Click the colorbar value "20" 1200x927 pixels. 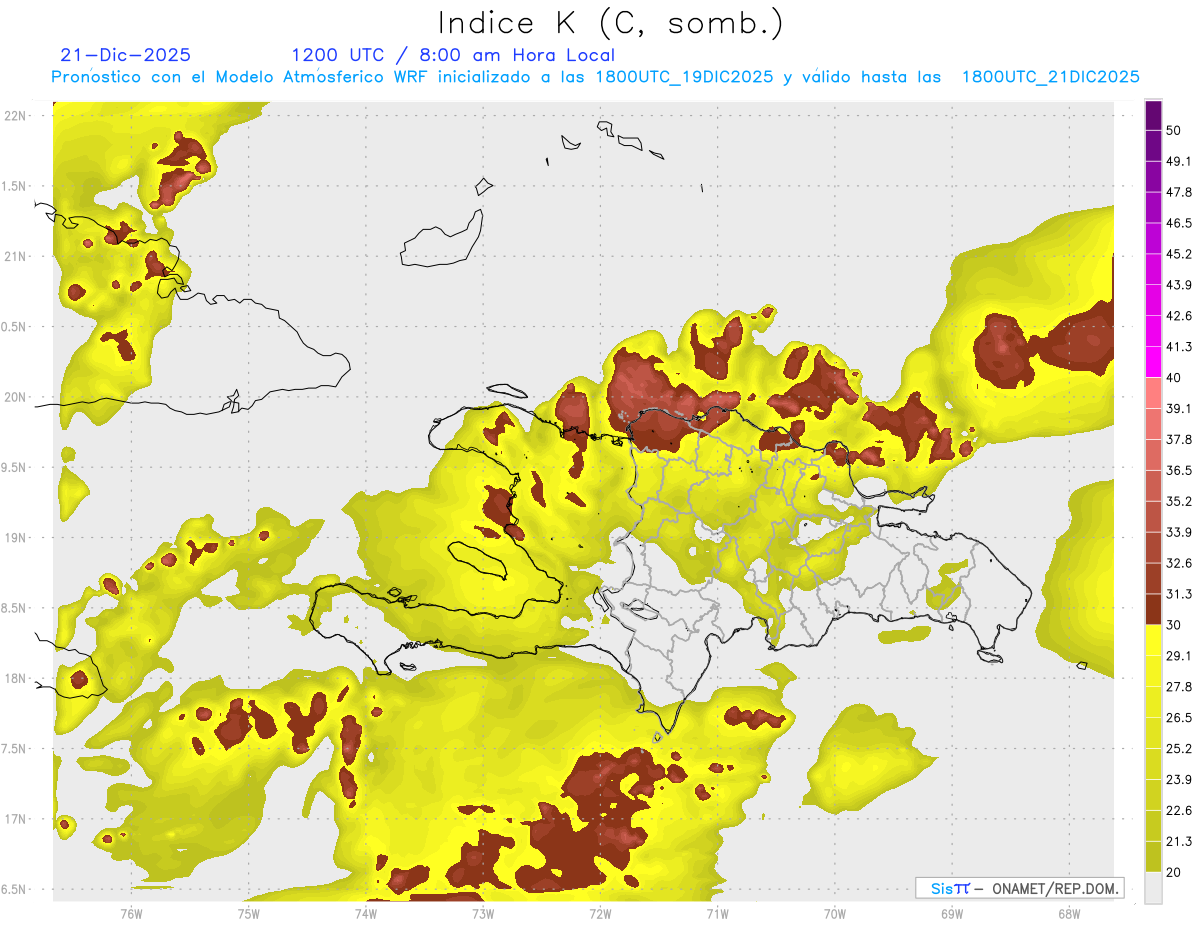tap(1174, 873)
